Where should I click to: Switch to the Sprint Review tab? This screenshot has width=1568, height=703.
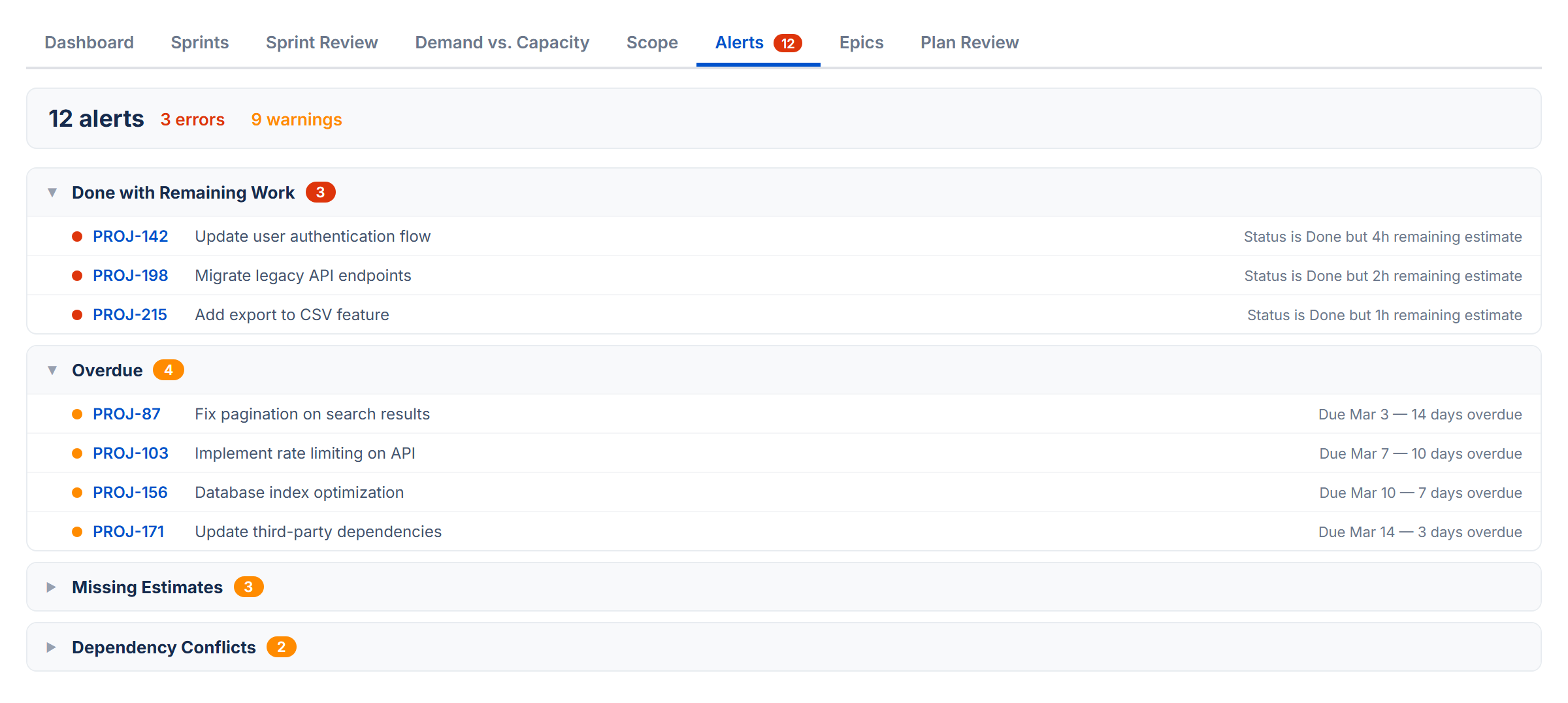pos(321,42)
